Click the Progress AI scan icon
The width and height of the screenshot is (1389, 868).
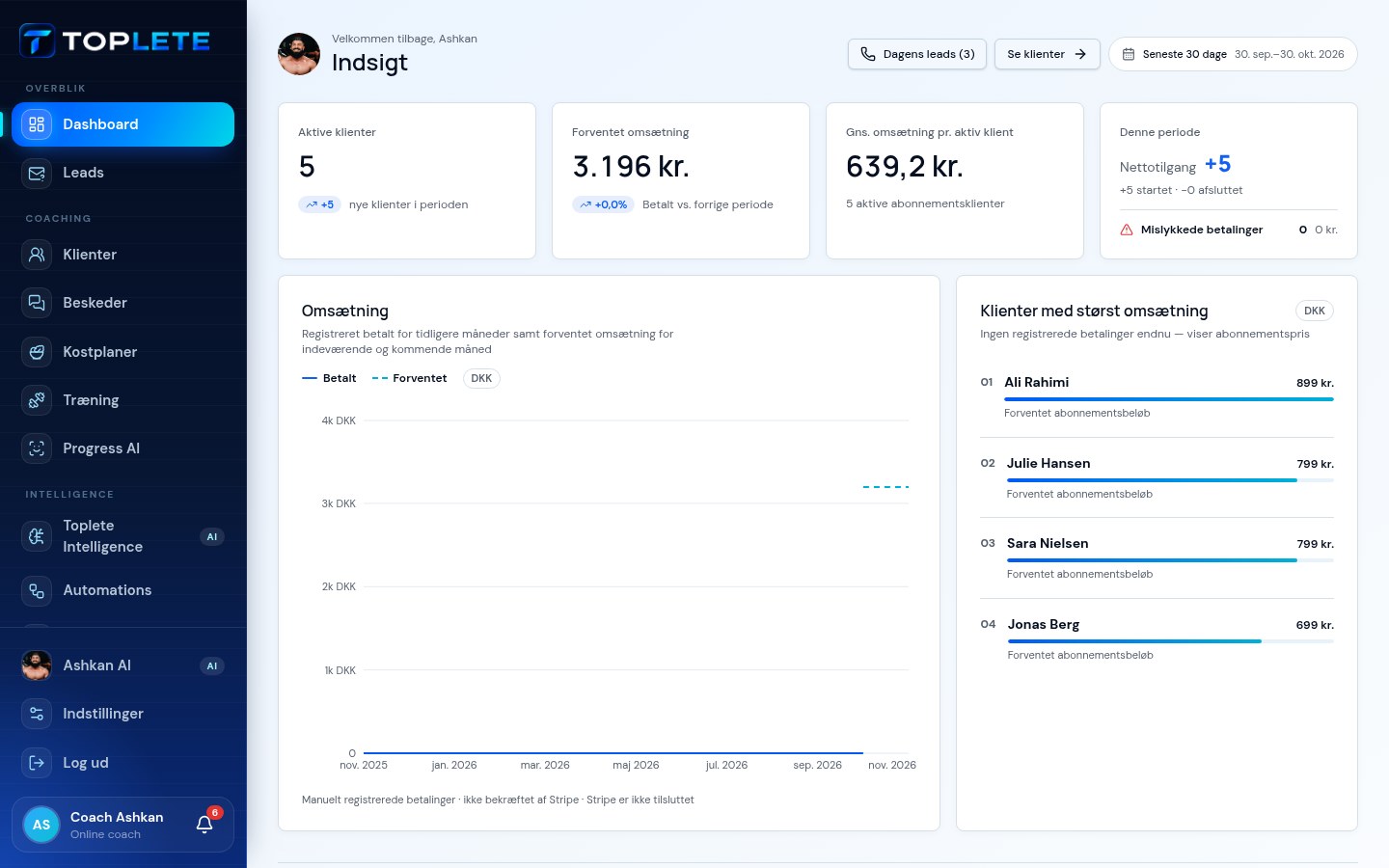37,448
